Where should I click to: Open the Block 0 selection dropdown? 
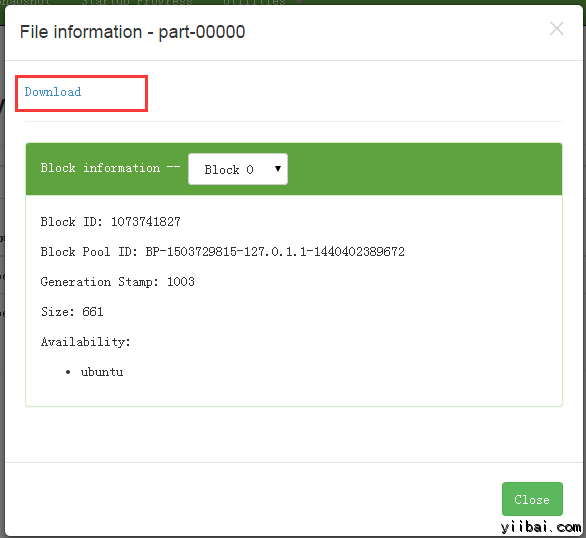(x=238, y=169)
